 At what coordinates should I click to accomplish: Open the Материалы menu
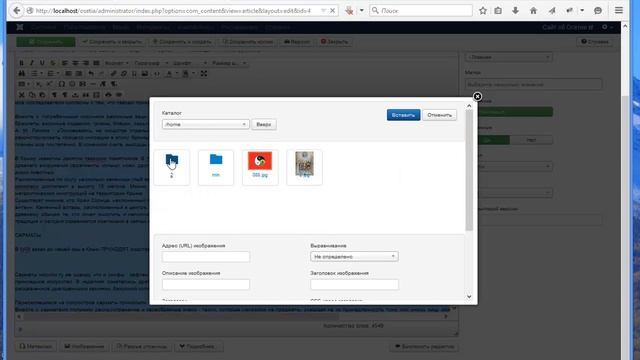(x=153, y=27)
